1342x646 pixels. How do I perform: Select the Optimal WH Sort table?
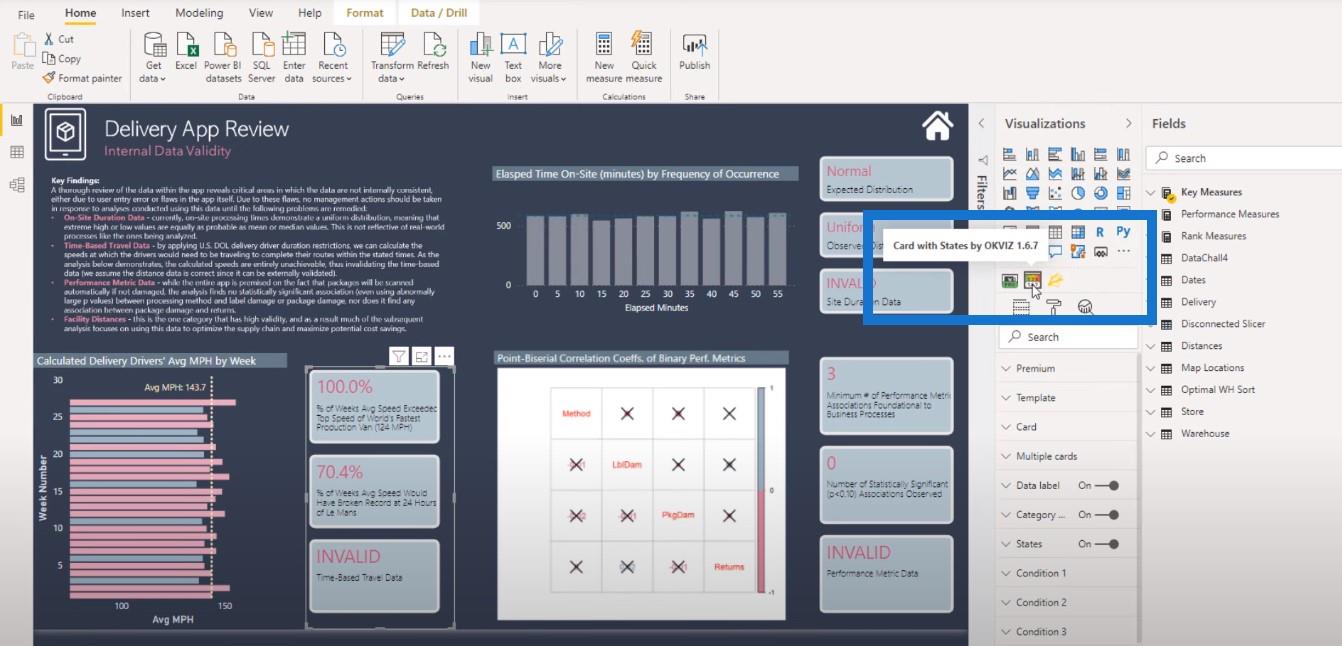(1217, 390)
